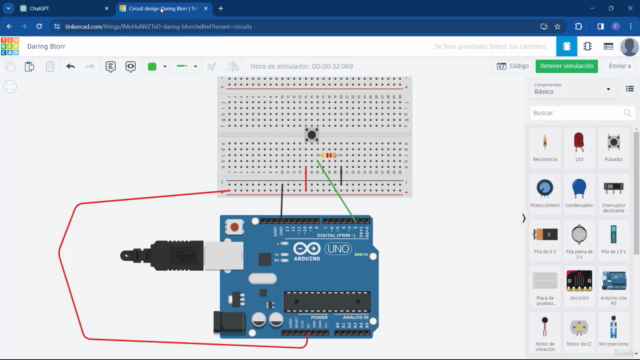The width and height of the screenshot is (640, 360).
Task: Reload the page
Action: (x=39, y=27)
